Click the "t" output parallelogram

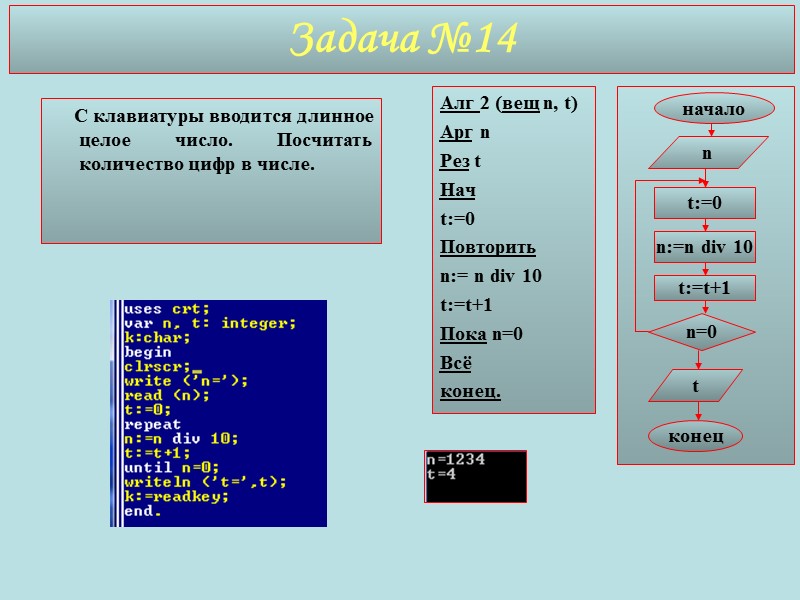click(x=697, y=387)
